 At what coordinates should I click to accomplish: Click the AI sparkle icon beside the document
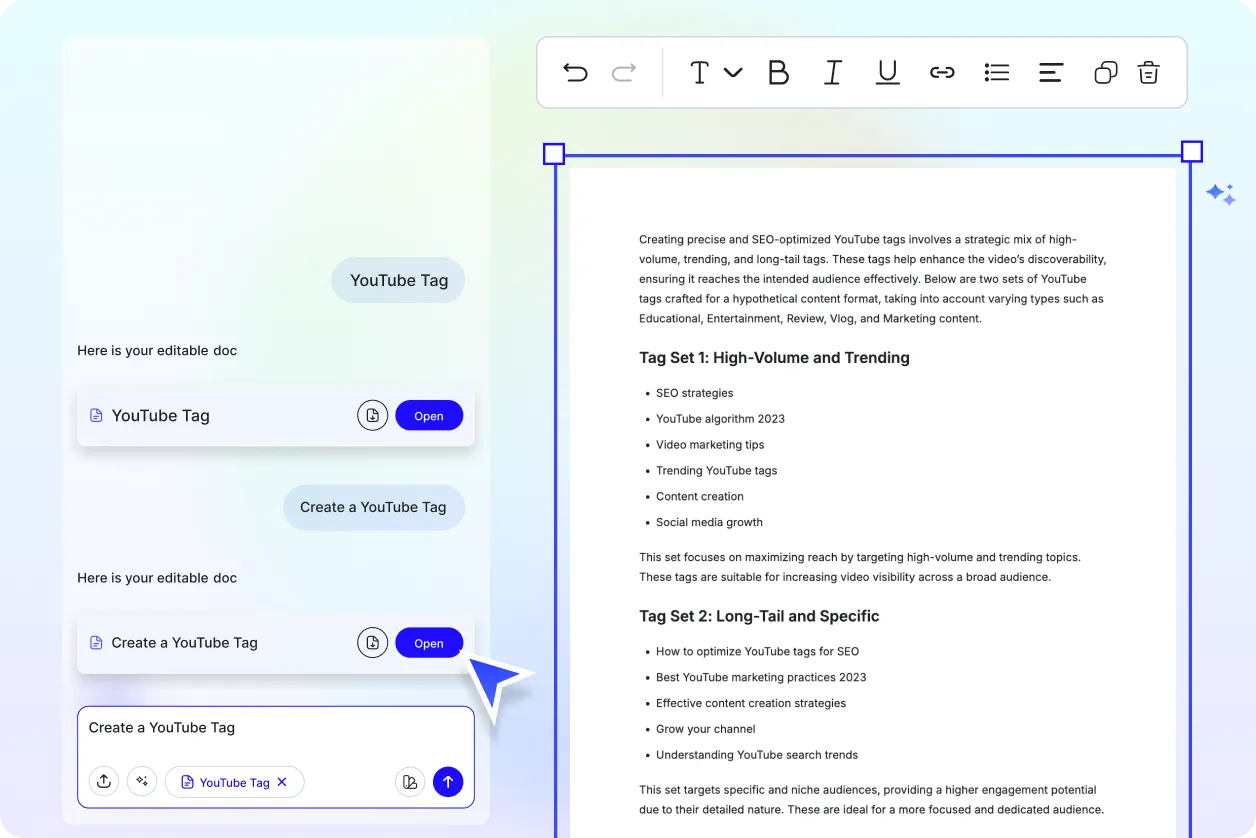coord(1220,194)
